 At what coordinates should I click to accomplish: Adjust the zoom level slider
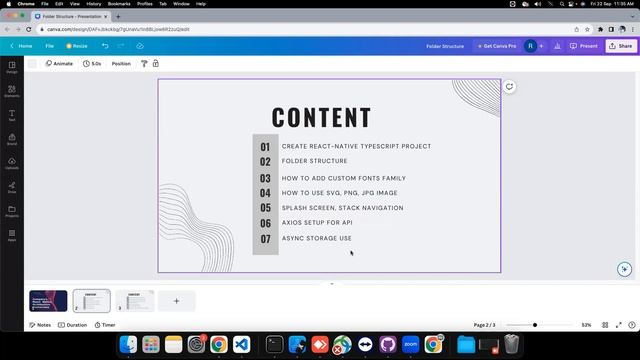click(535, 325)
